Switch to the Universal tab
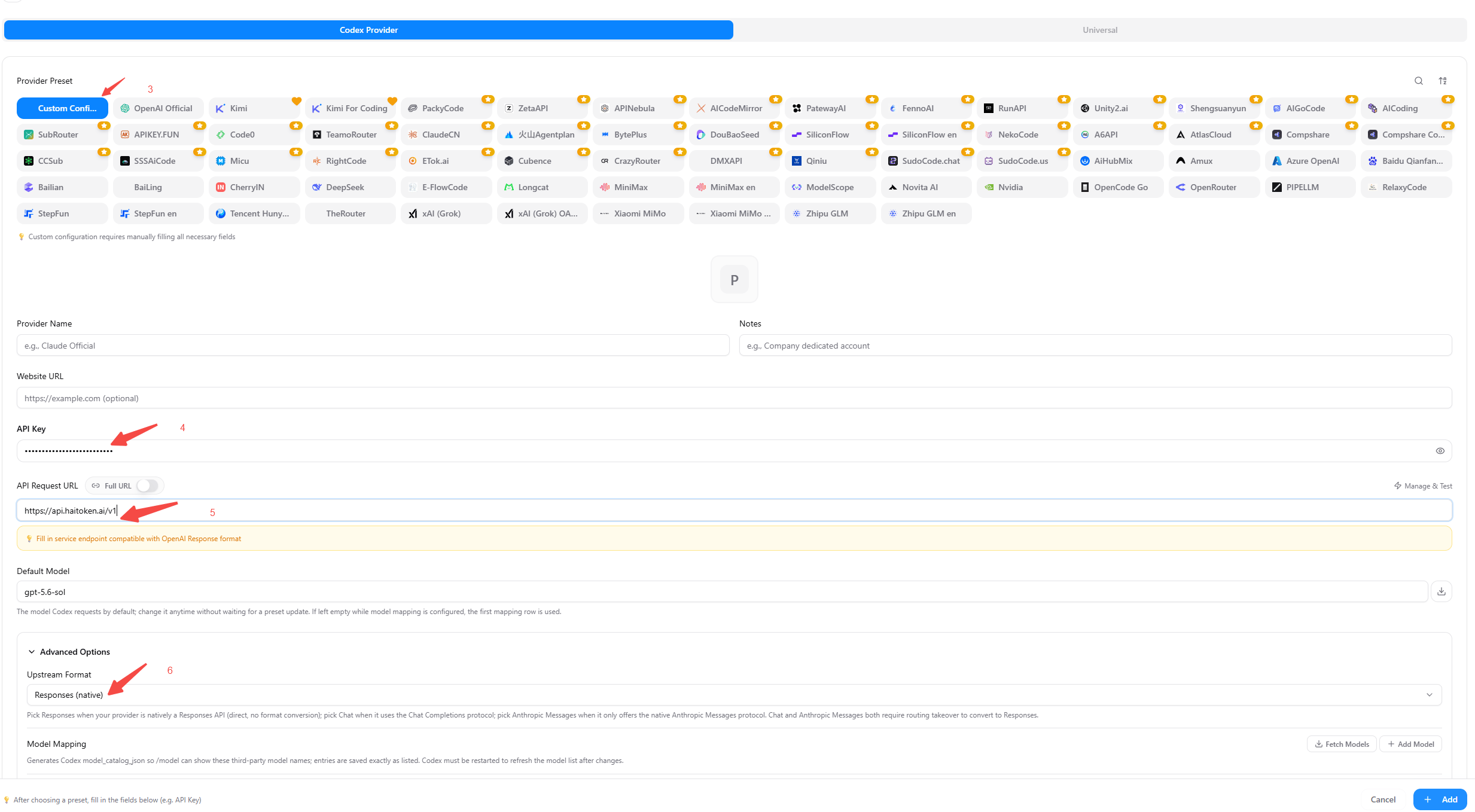This screenshot has width=1475, height=812. (x=1099, y=30)
